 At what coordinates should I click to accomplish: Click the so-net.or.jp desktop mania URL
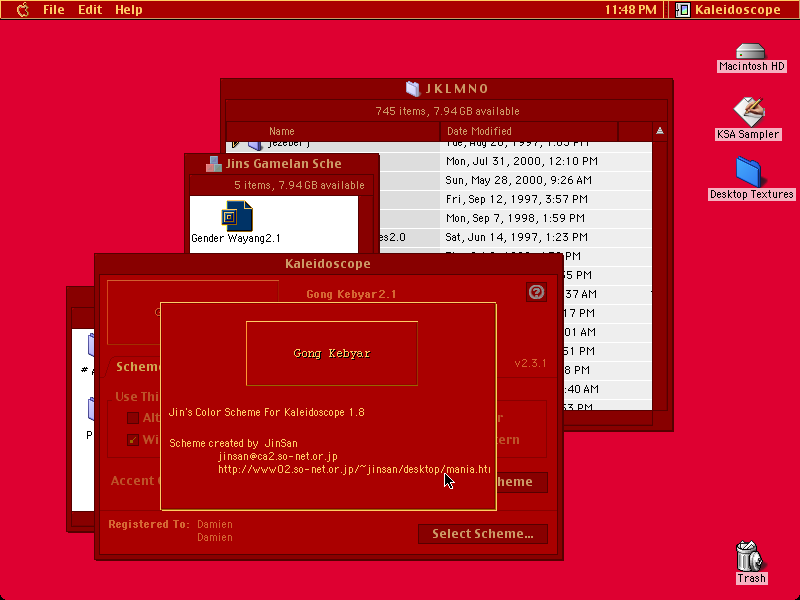pos(354,469)
